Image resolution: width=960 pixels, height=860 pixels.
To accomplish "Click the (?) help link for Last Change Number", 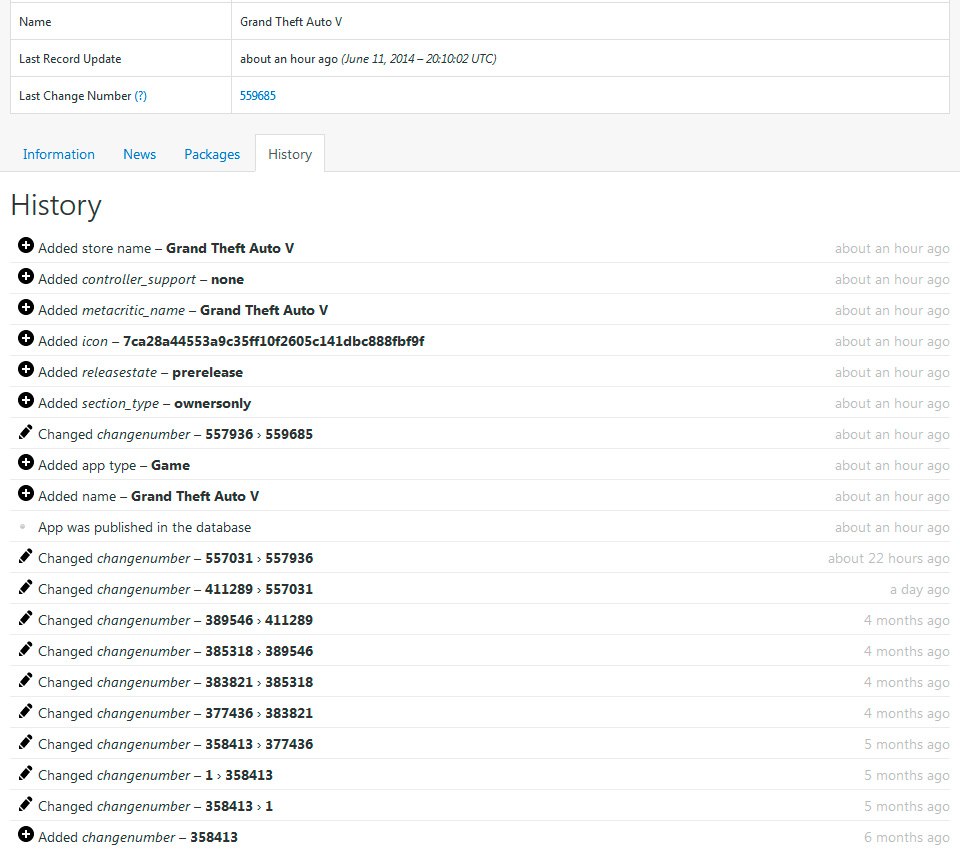I will [x=141, y=95].
